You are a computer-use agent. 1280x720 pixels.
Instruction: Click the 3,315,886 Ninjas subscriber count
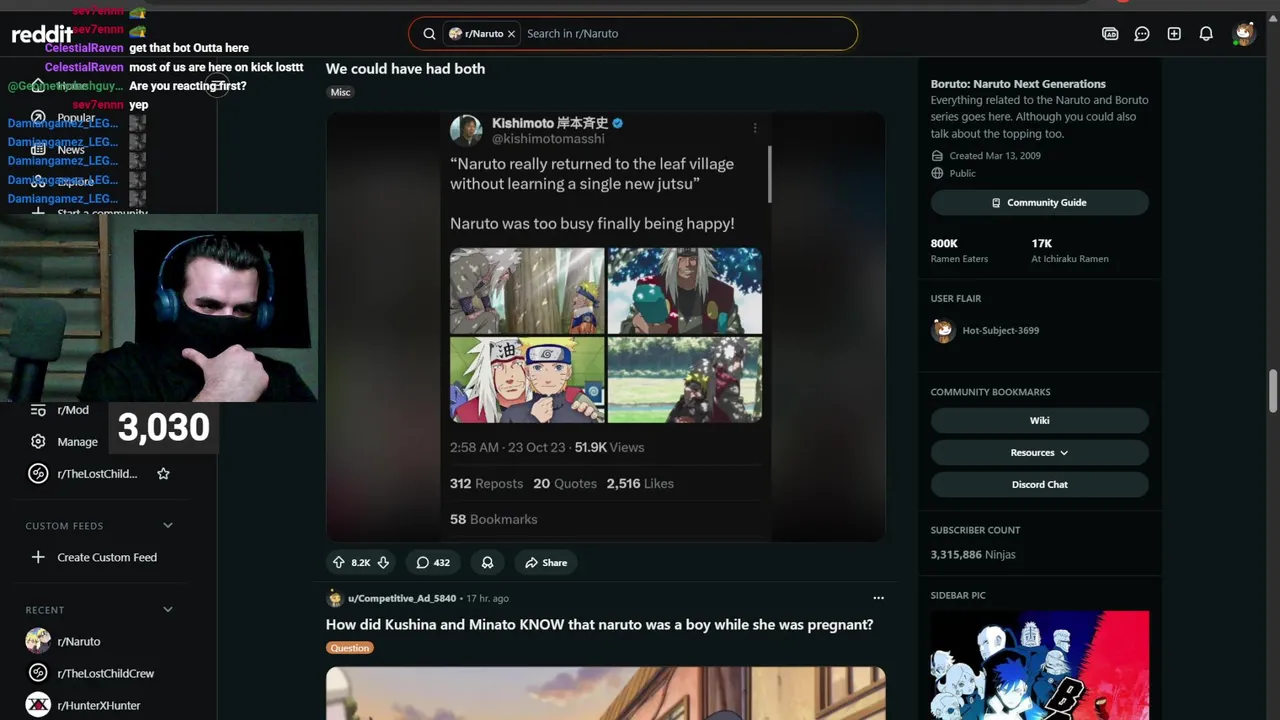973,554
